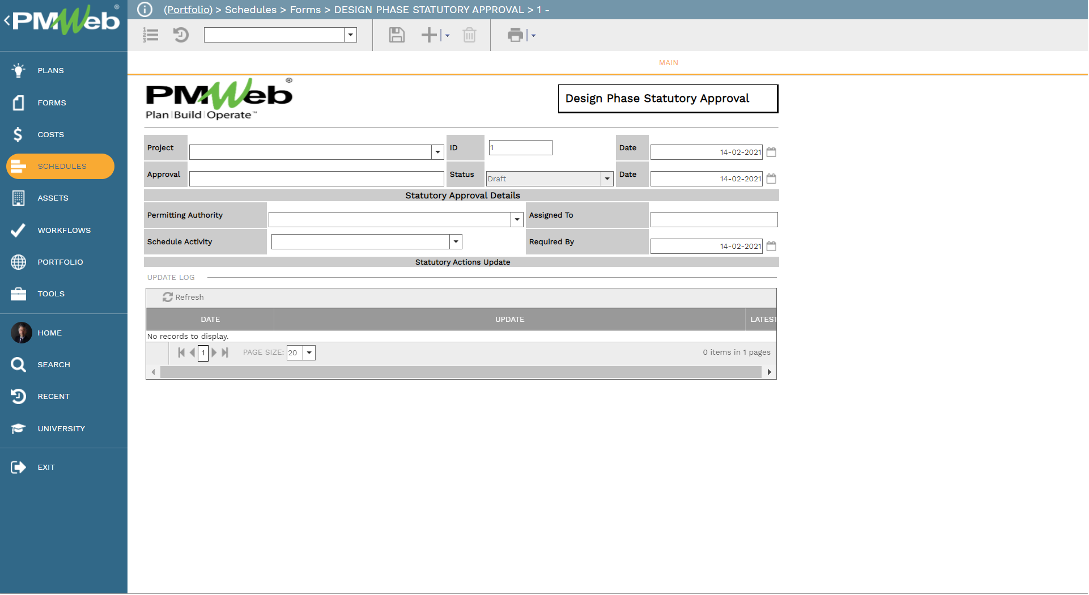Click the Home user avatar

pos(21,333)
